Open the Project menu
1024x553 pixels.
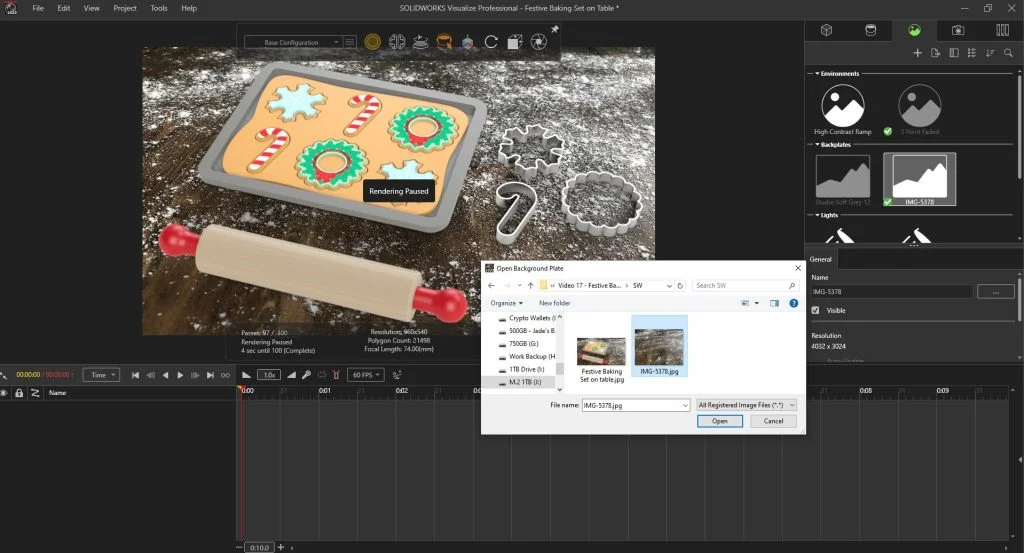click(x=125, y=8)
